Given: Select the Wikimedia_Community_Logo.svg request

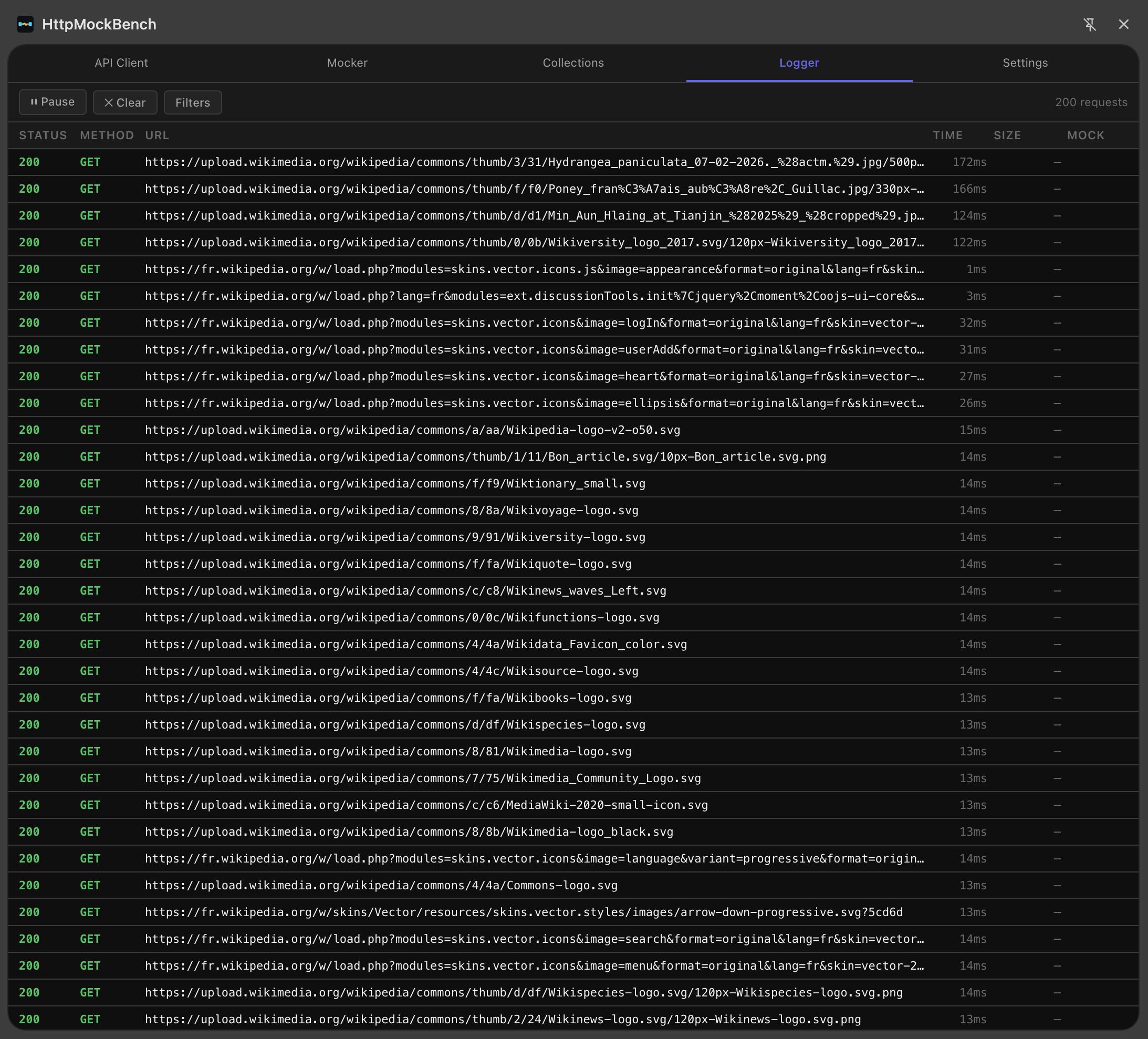Looking at the screenshot, I should click(573, 778).
